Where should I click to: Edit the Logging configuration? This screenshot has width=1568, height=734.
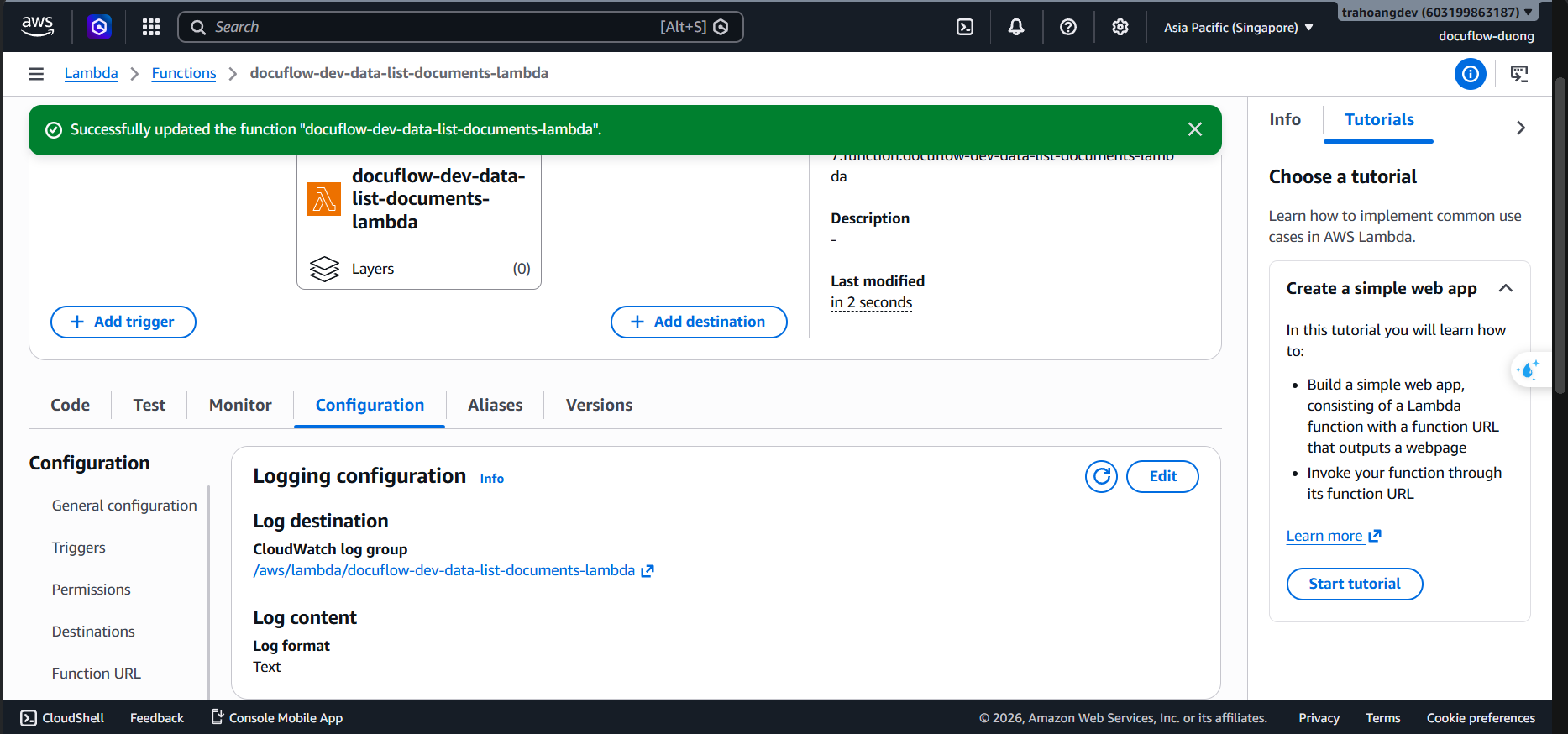point(1162,476)
